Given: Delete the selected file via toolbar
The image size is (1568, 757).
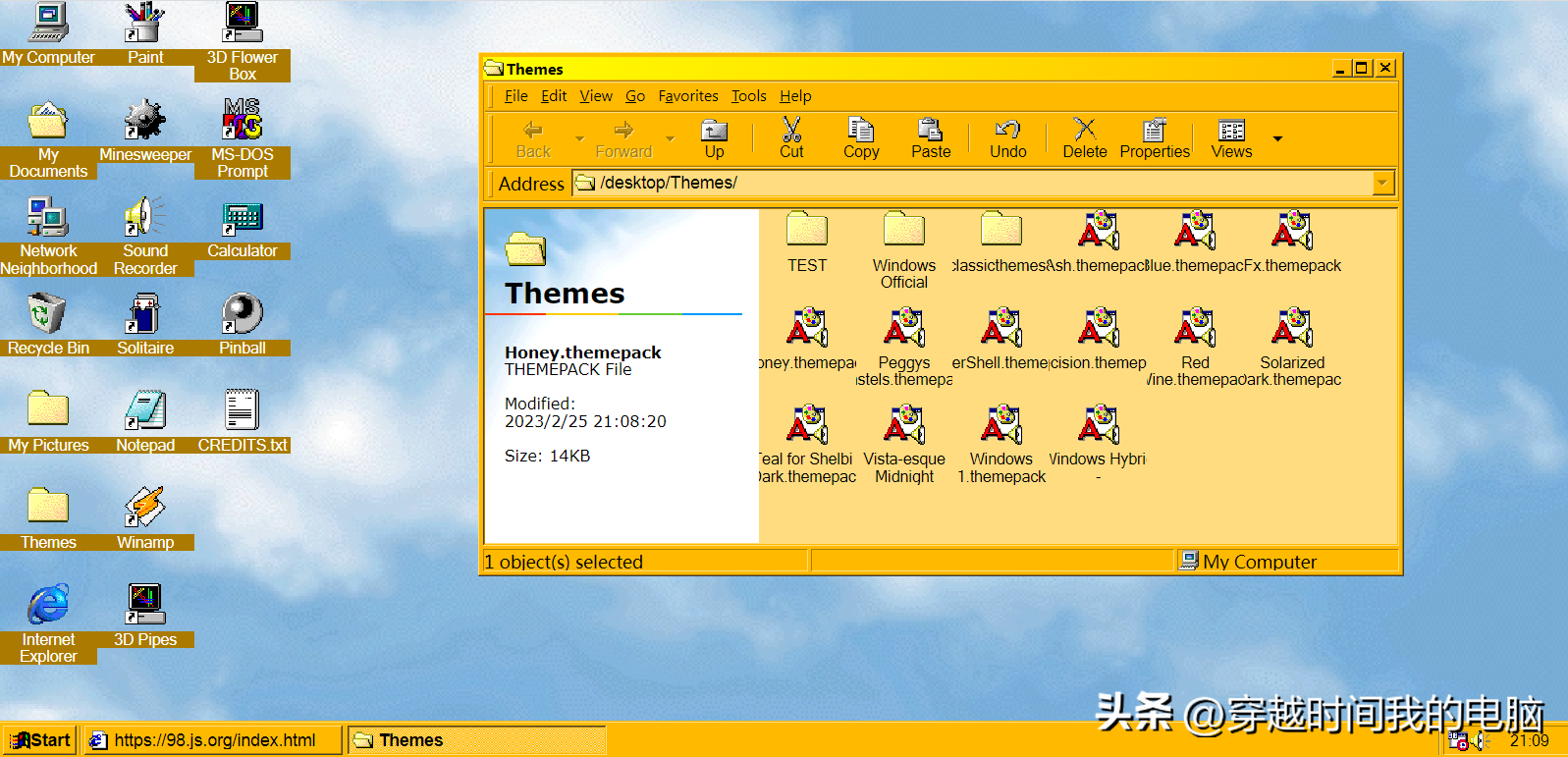Looking at the screenshot, I should pos(1085,139).
